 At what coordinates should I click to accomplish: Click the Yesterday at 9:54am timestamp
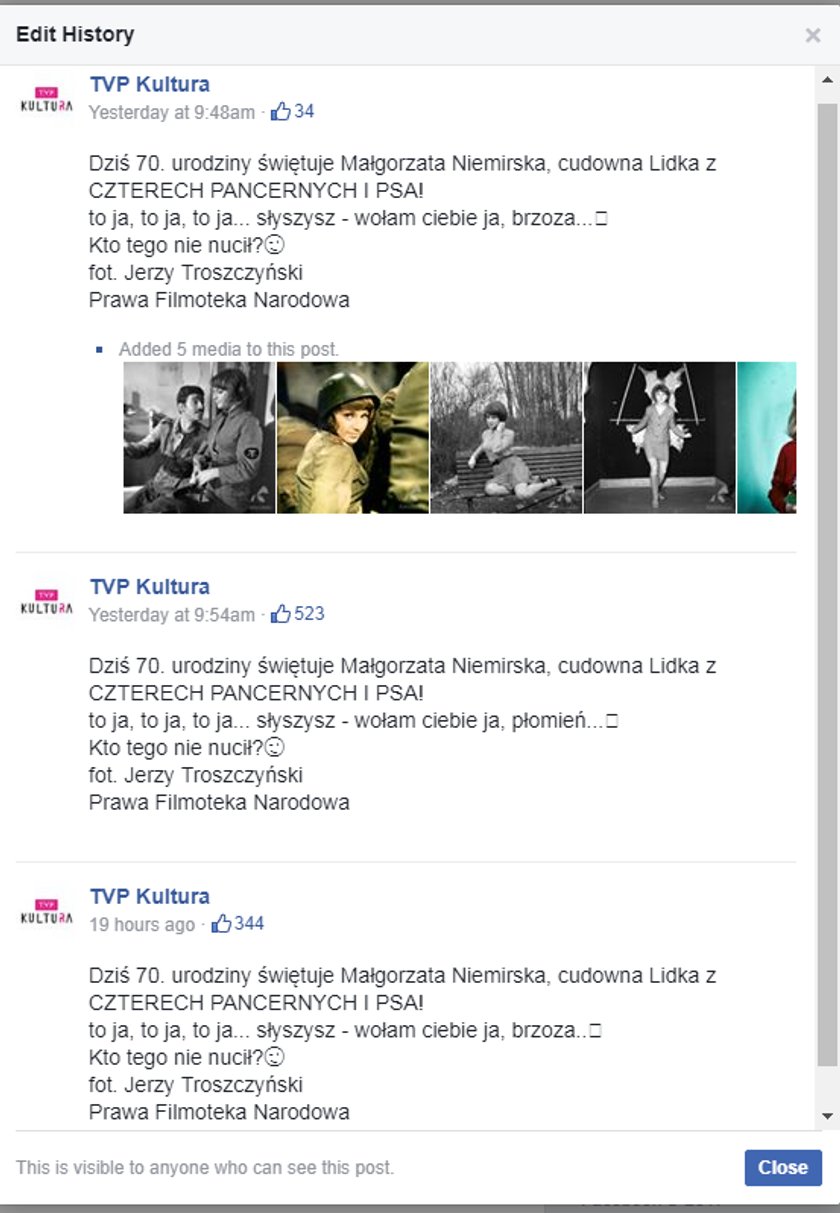(x=172, y=614)
